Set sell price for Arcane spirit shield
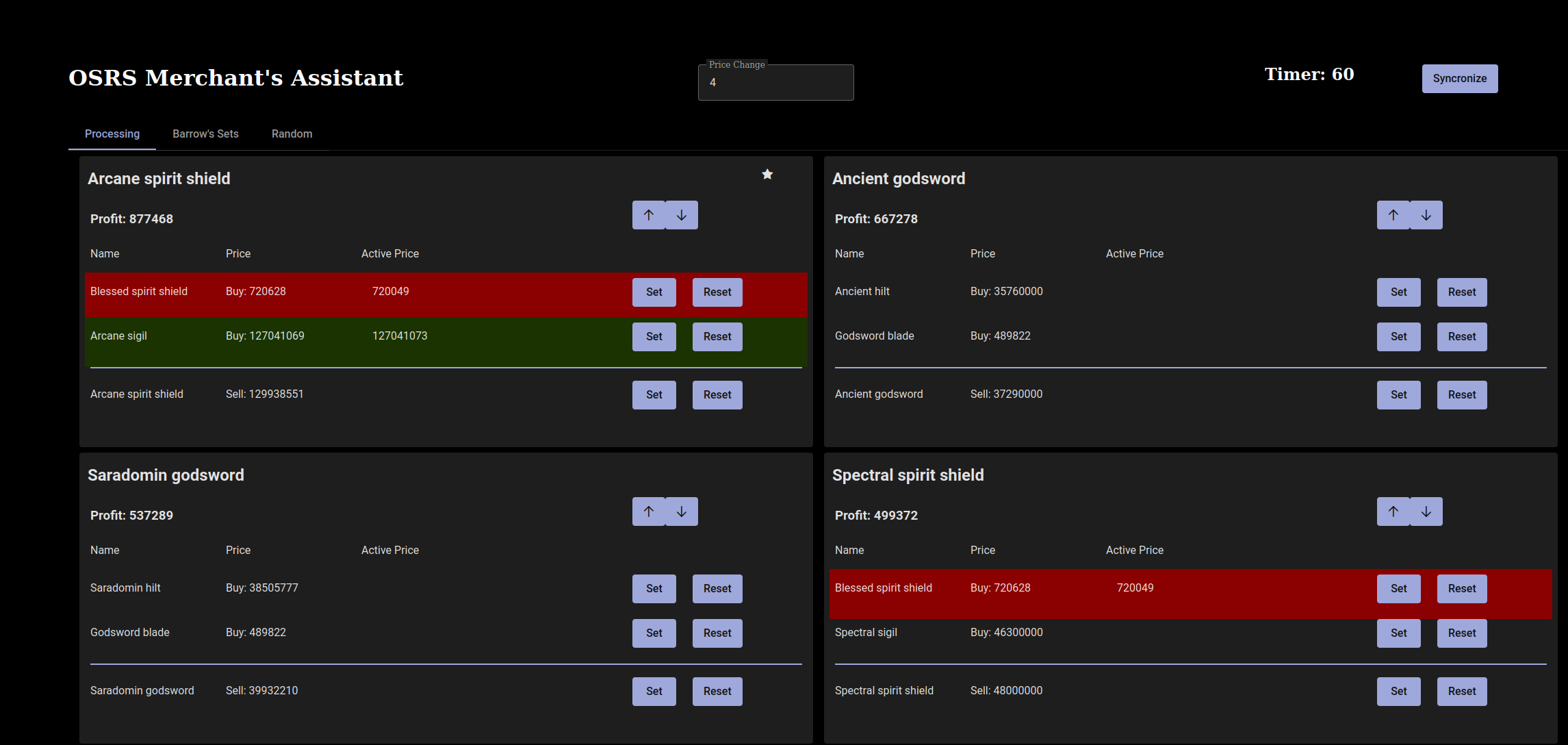This screenshot has height=745, width=1568. click(x=654, y=395)
